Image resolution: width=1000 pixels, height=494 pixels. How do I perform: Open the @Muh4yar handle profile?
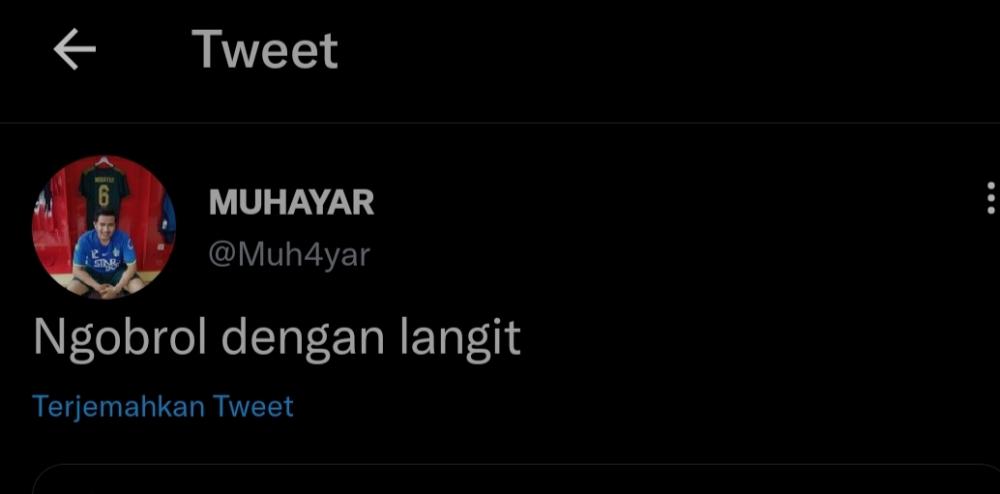pos(289,255)
